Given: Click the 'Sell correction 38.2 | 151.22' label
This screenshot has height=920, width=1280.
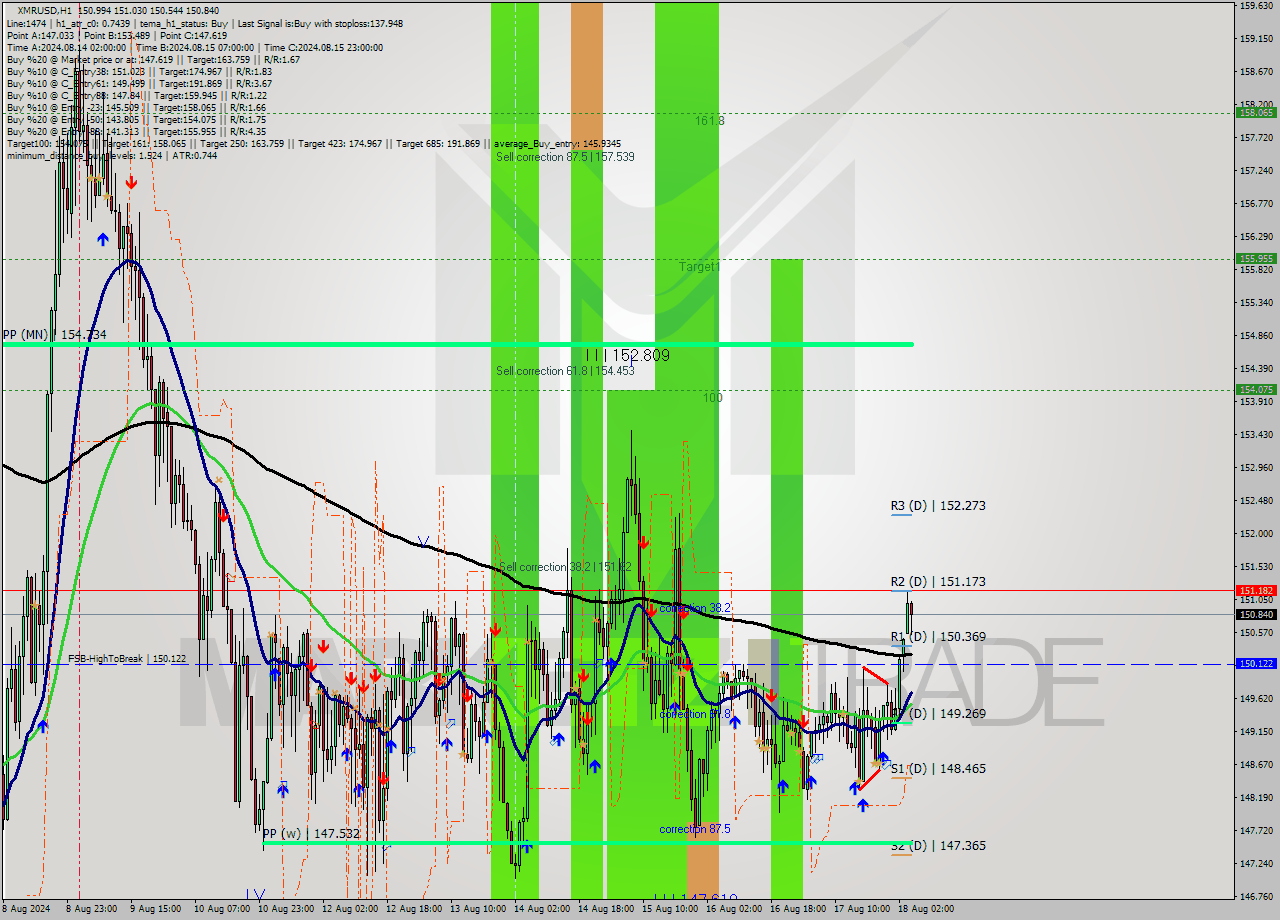Looking at the screenshot, I should (x=565, y=567).
